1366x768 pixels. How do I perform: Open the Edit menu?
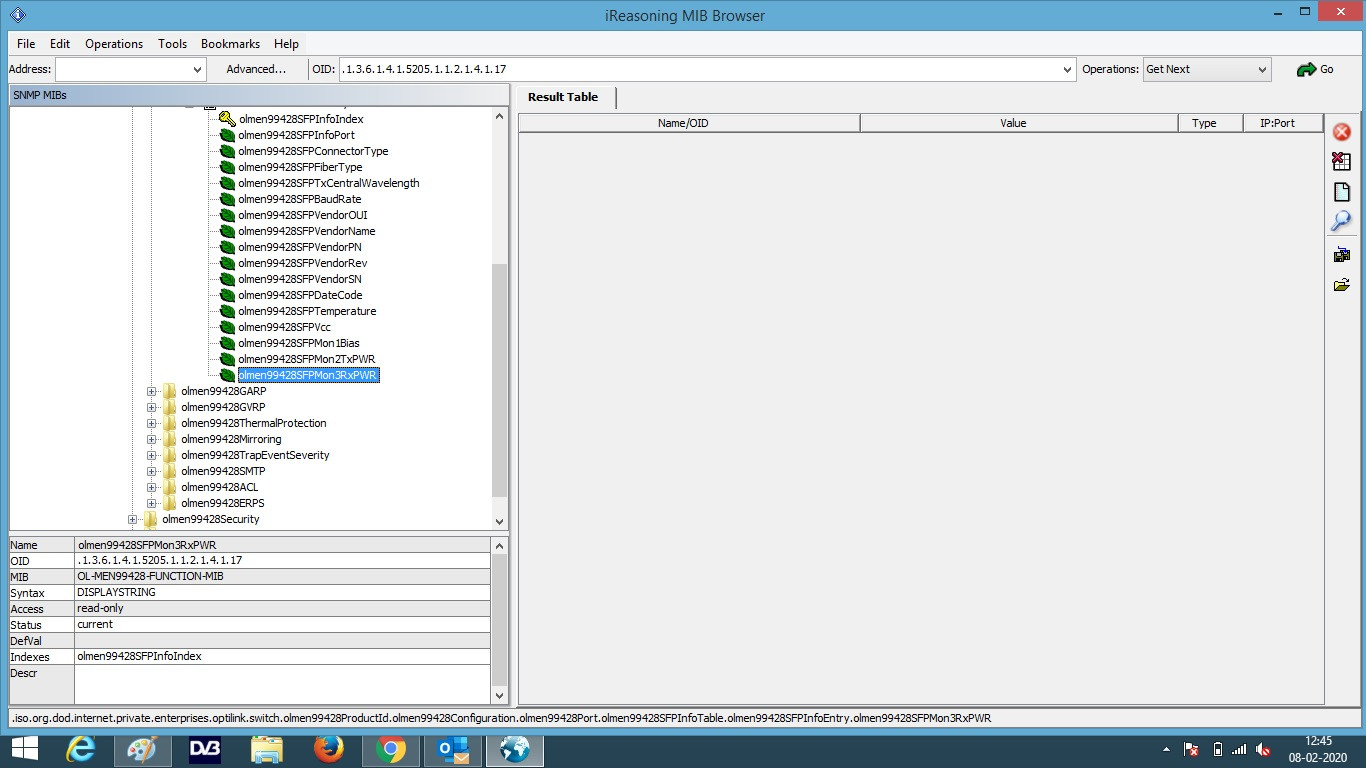(x=60, y=44)
